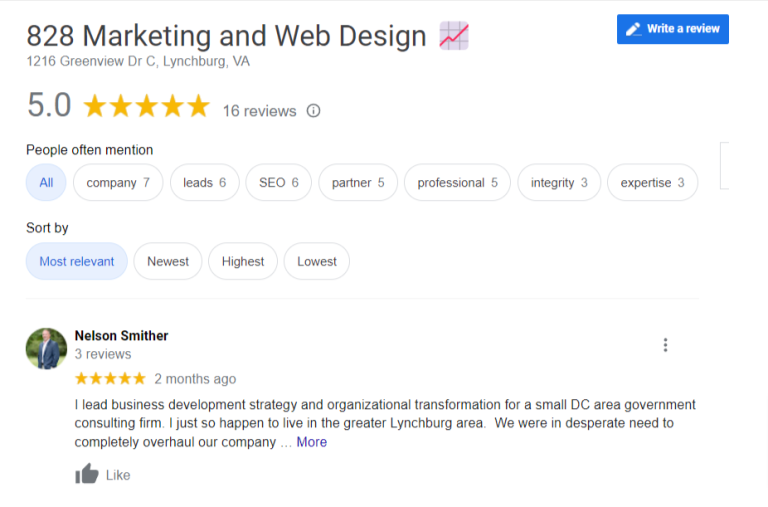The width and height of the screenshot is (768, 507).
Task: Open the reviews info icon
Action: tap(313, 111)
